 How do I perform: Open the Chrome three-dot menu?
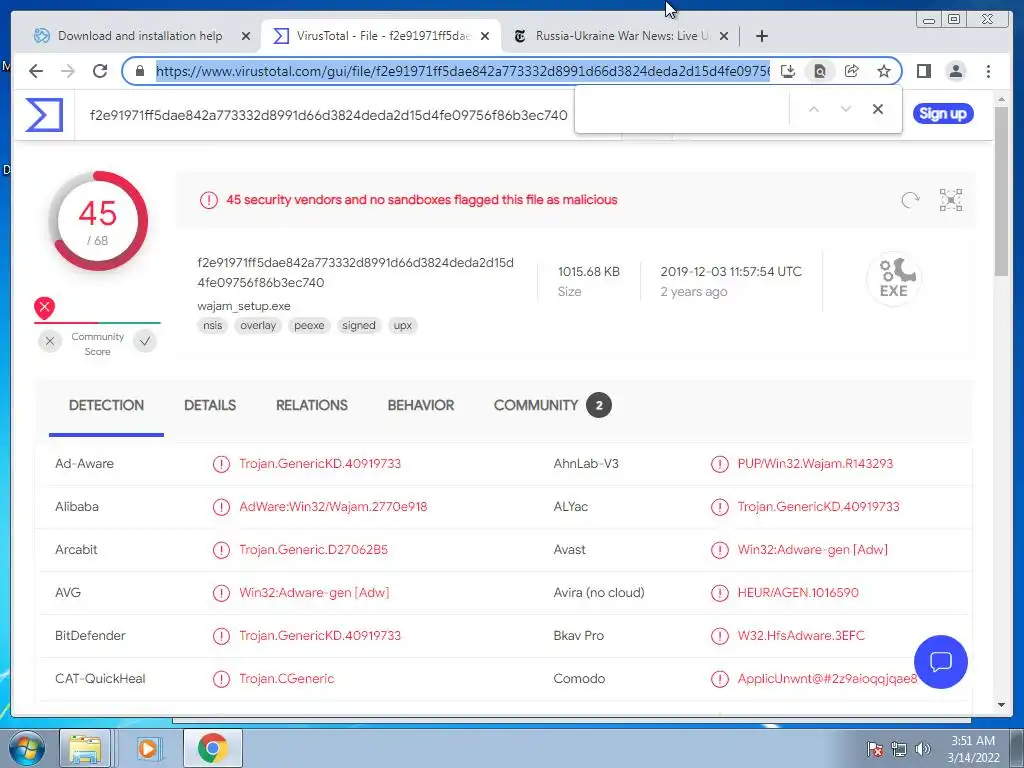pos(988,71)
